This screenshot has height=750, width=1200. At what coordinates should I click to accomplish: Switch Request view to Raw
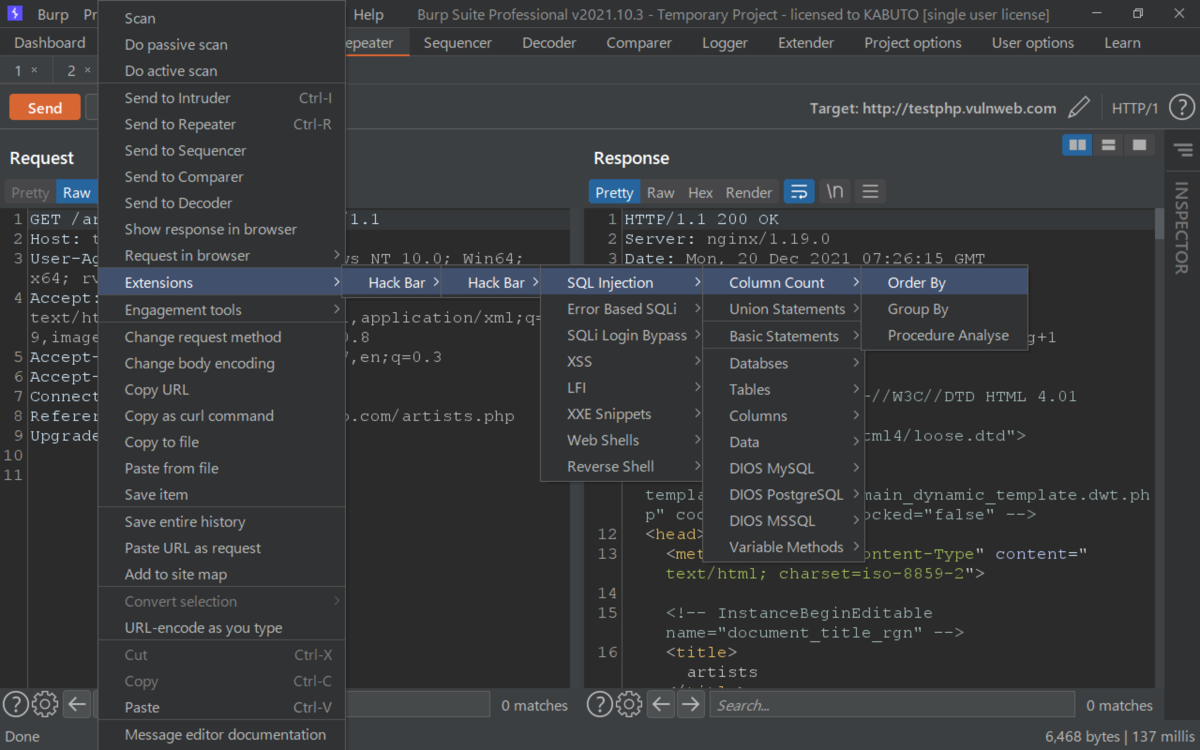pyautogui.click(x=76, y=193)
